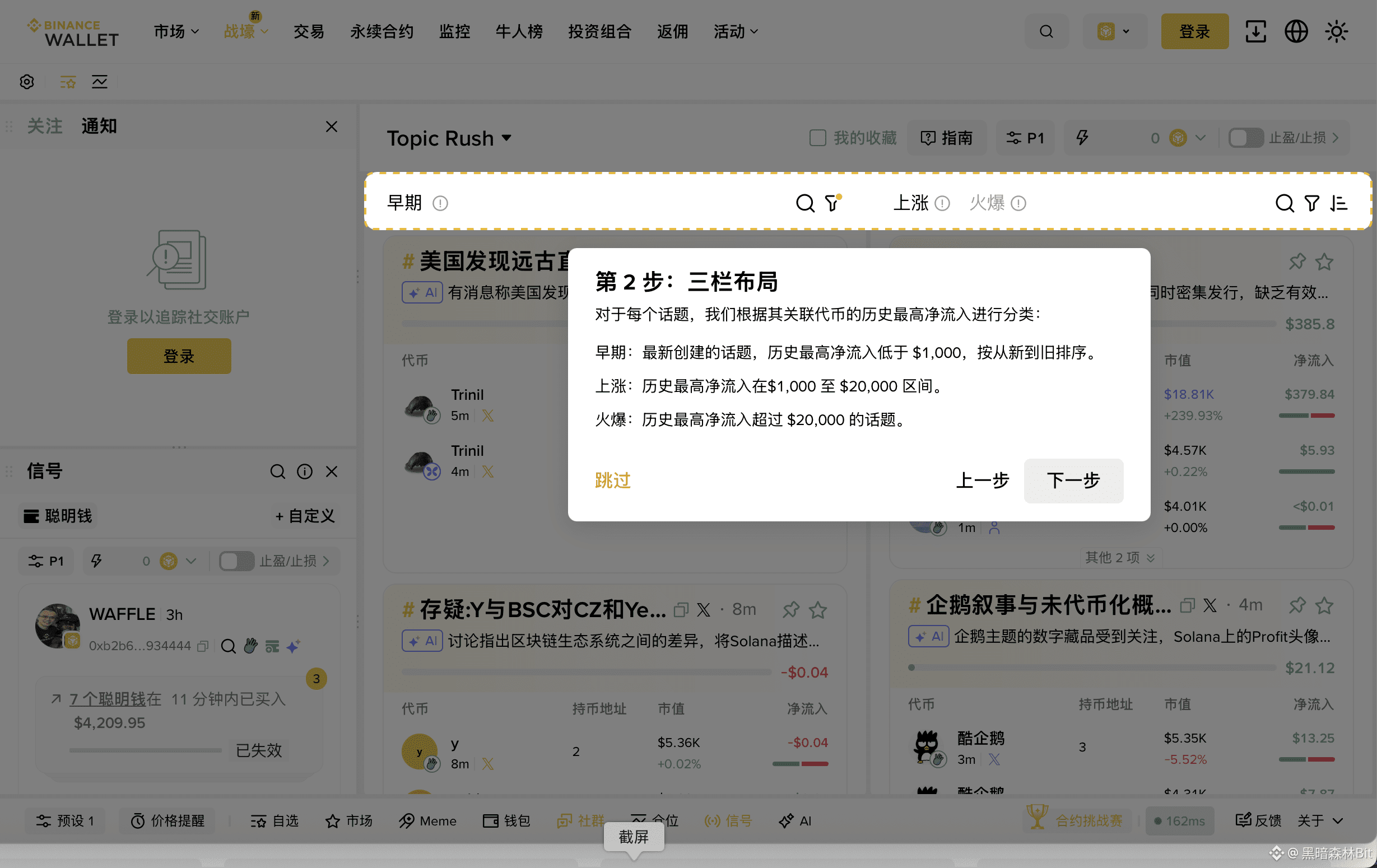Image resolution: width=1377 pixels, height=868 pixels.
Task: Switch theme with the sun icon
Action: pos(1336,31)
